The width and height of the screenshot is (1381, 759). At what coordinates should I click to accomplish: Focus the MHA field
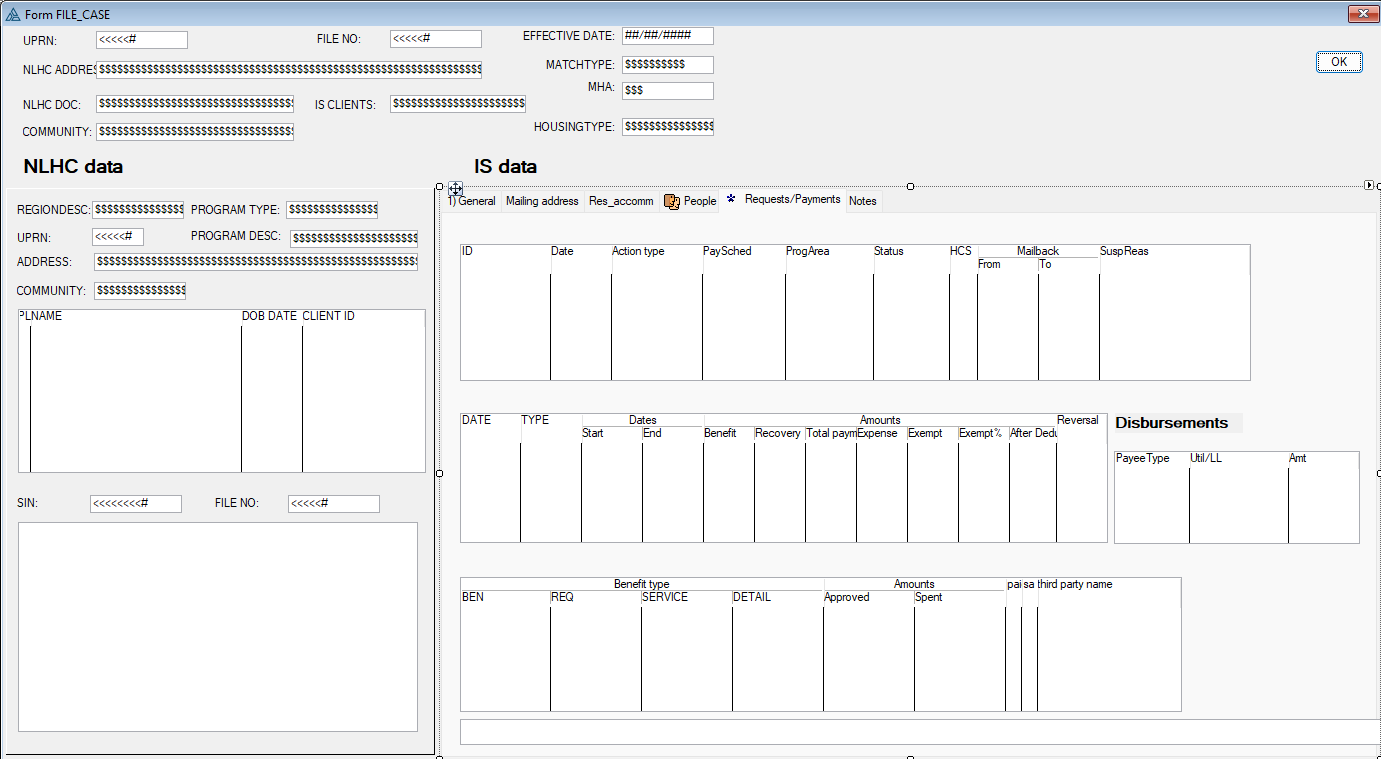(667, 91)
